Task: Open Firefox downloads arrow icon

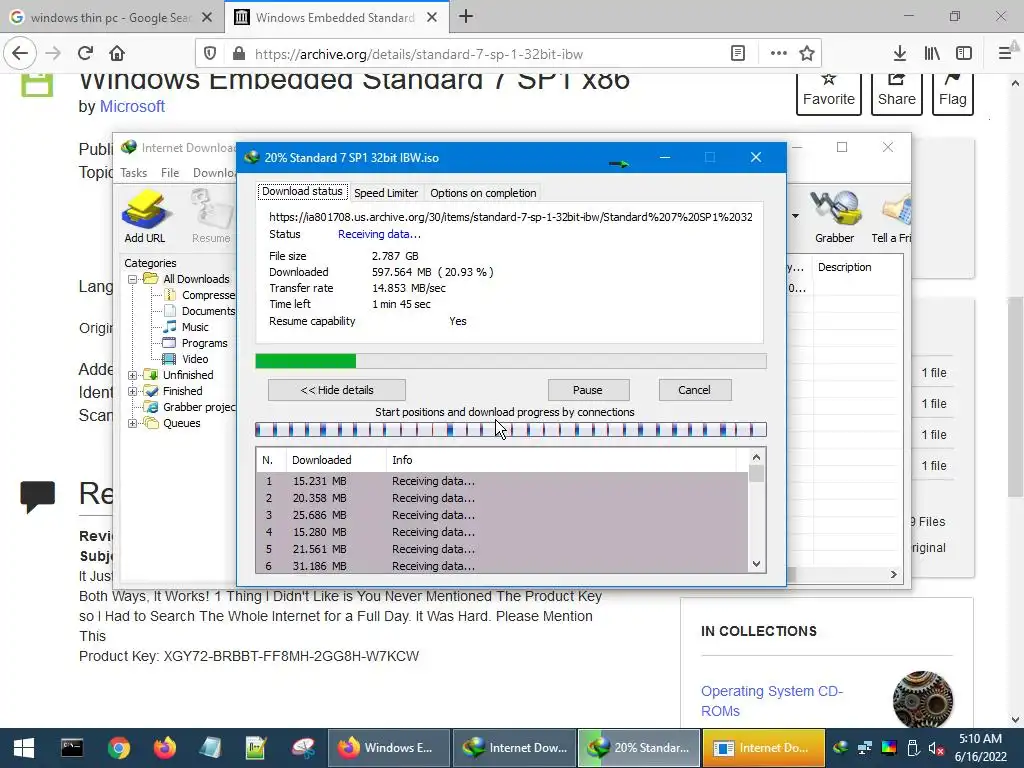Action: (x=899, y=54)
